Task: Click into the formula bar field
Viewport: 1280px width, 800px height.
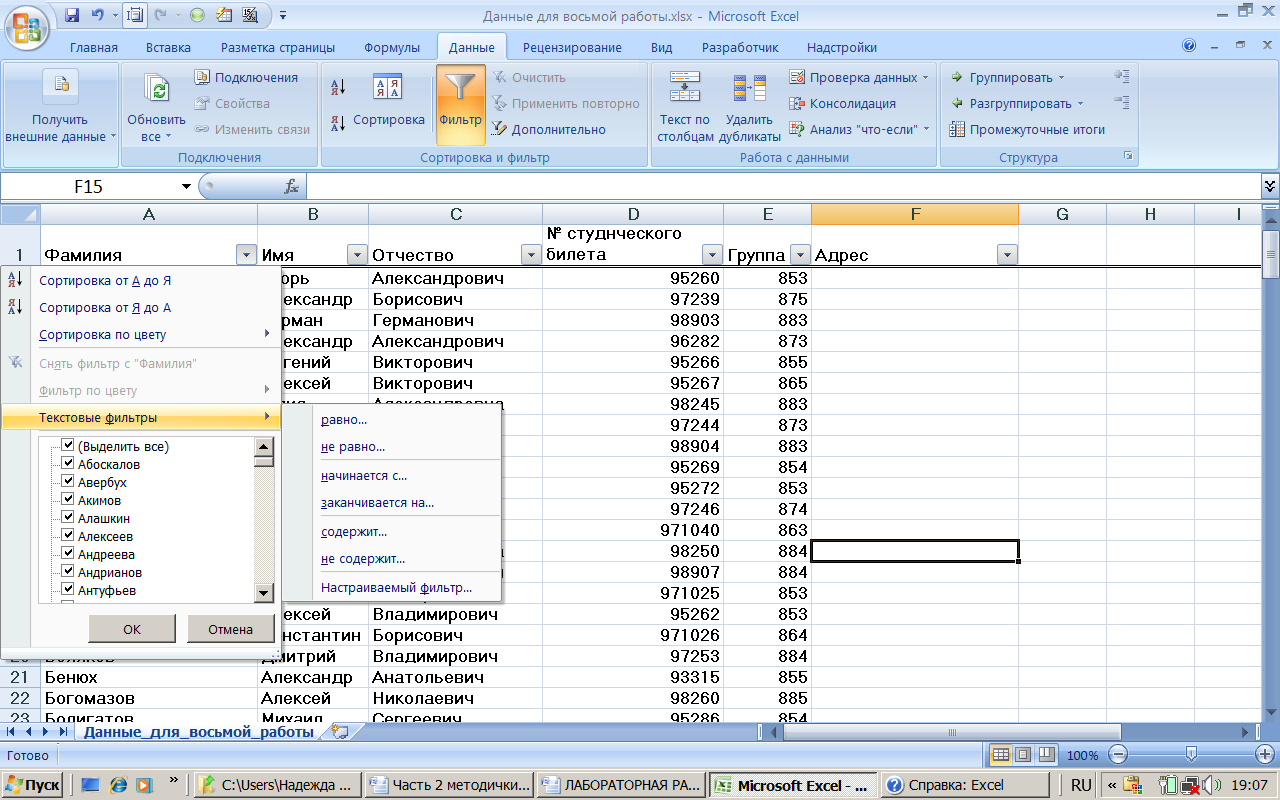Action: [783, 187]
